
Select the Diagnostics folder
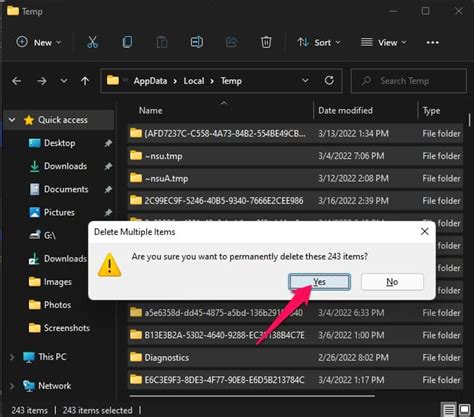pos(295,357)
